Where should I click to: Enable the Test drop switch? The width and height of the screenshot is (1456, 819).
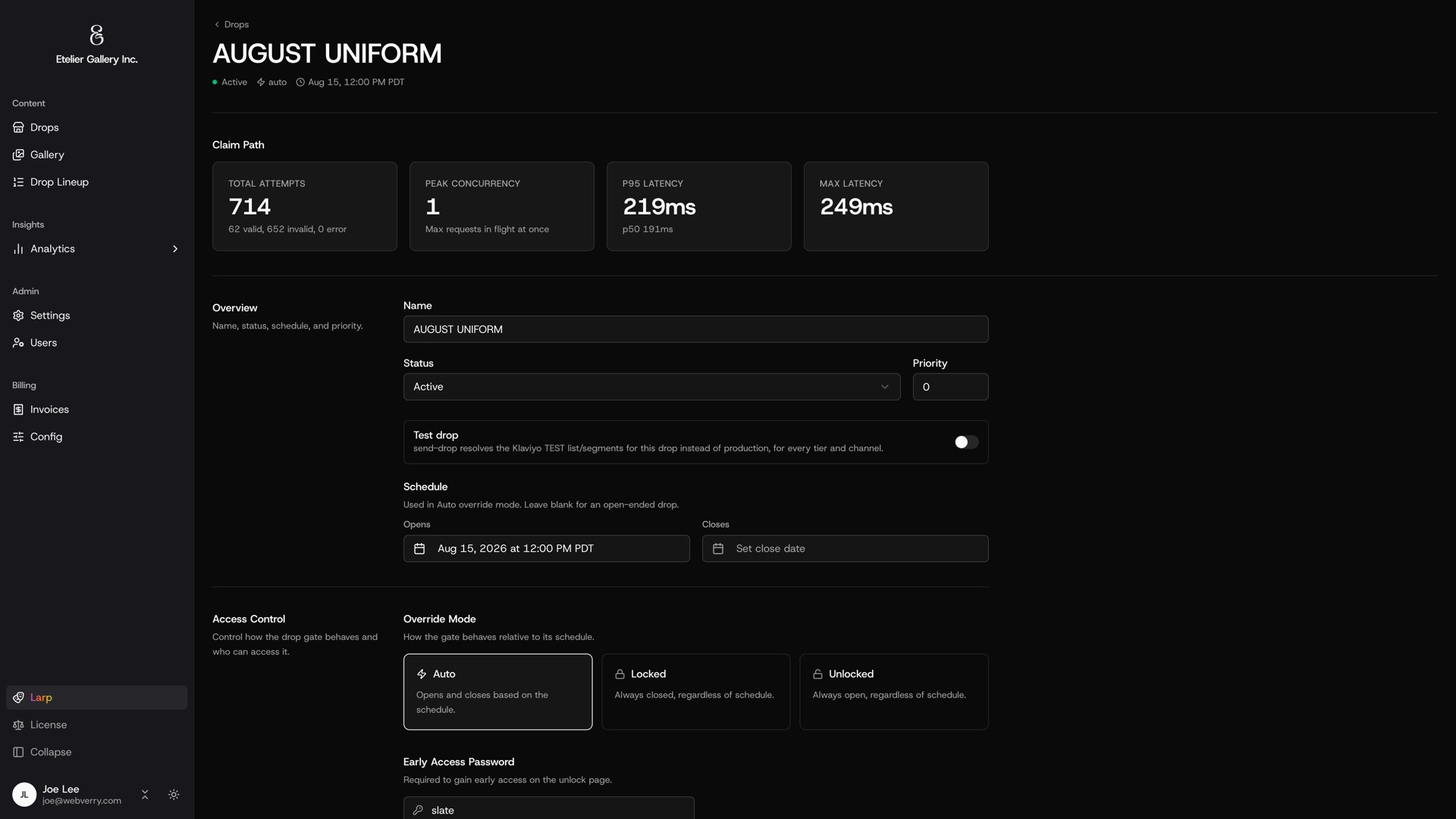[966, 442]
